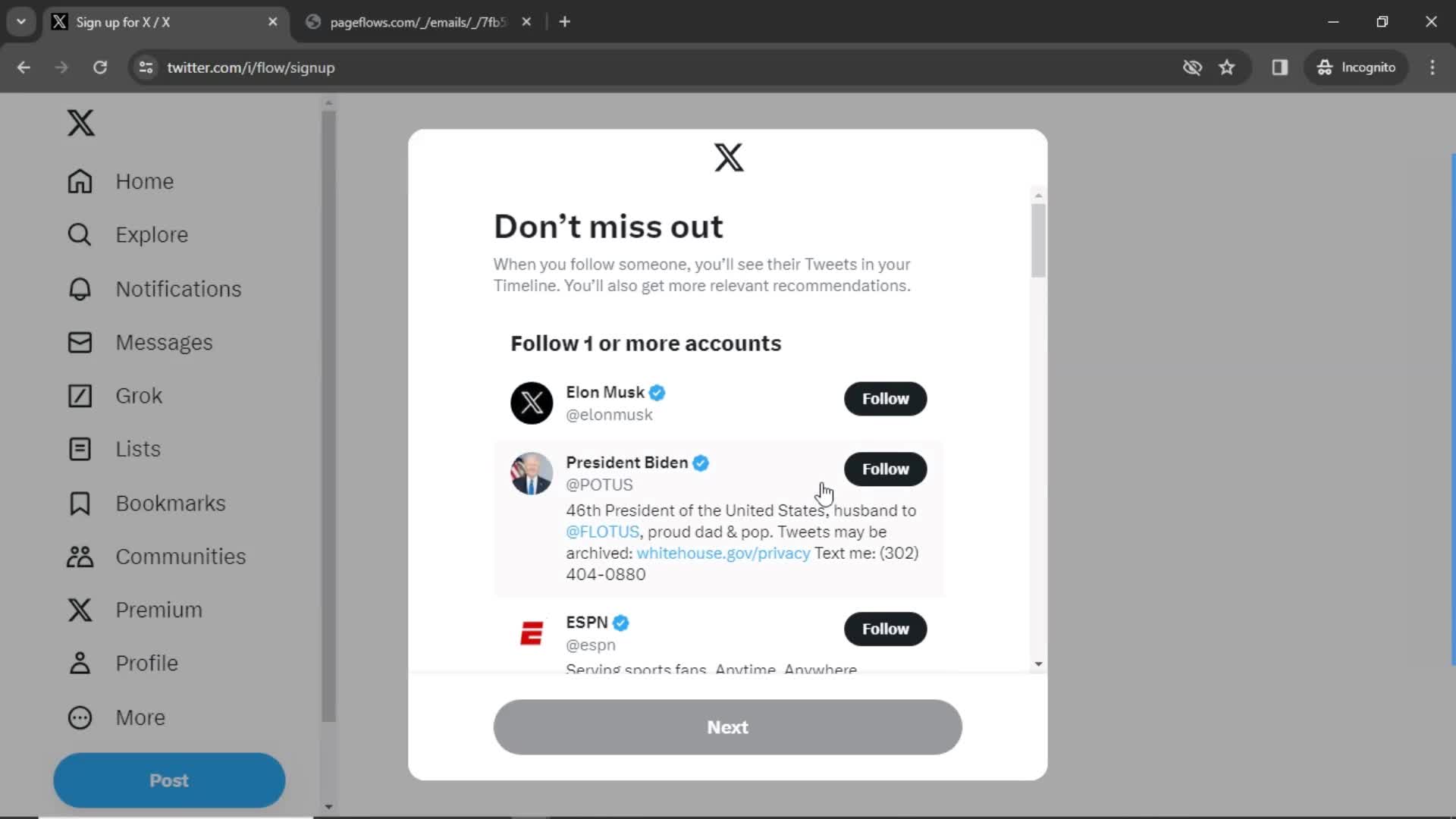Image resolution: width=1456 pixels, height=819 pixels.
Task: Select the Profile sidebar menu item
Action: tap(147, 663)
